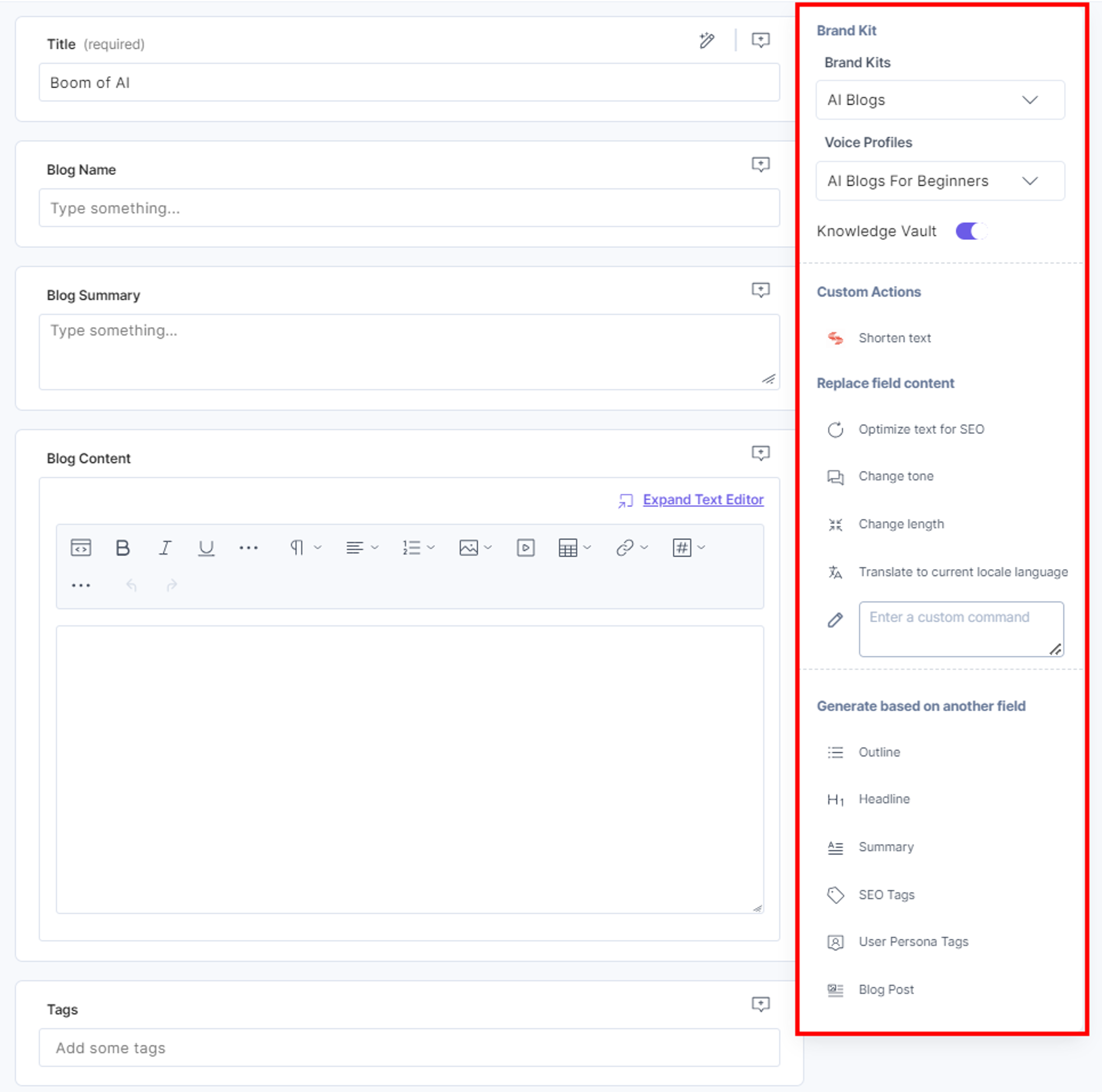
Task: Click the User Persona Tags portrait icon
Action: tap(835, 942)
